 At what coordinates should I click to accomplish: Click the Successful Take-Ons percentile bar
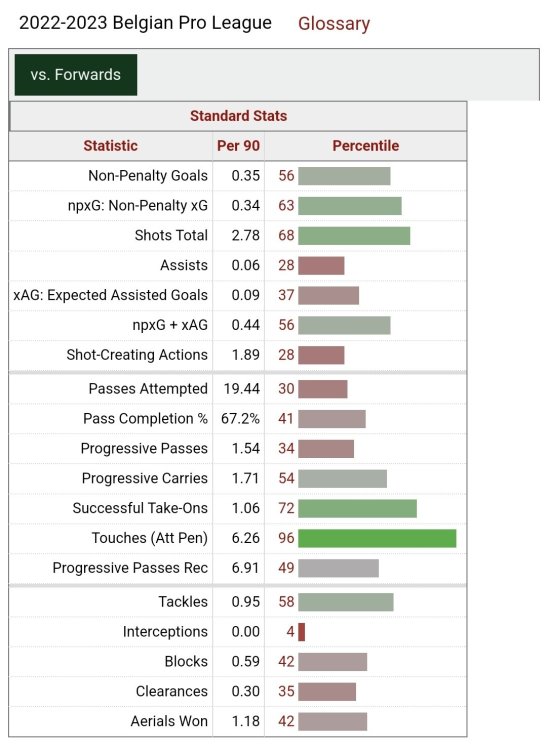(x=358, y=508)
